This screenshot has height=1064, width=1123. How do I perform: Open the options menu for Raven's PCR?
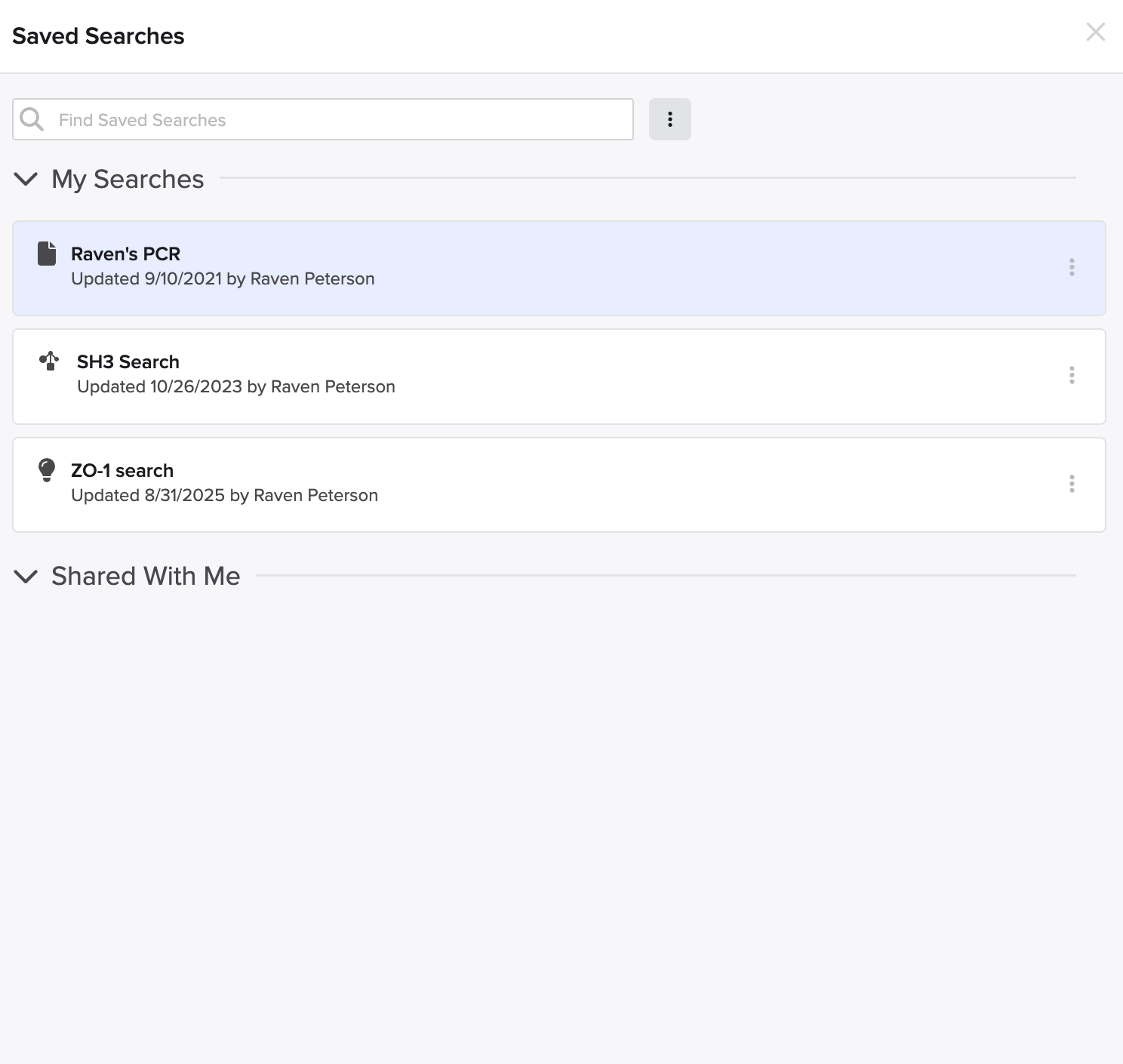click(x=1071, y=267)
